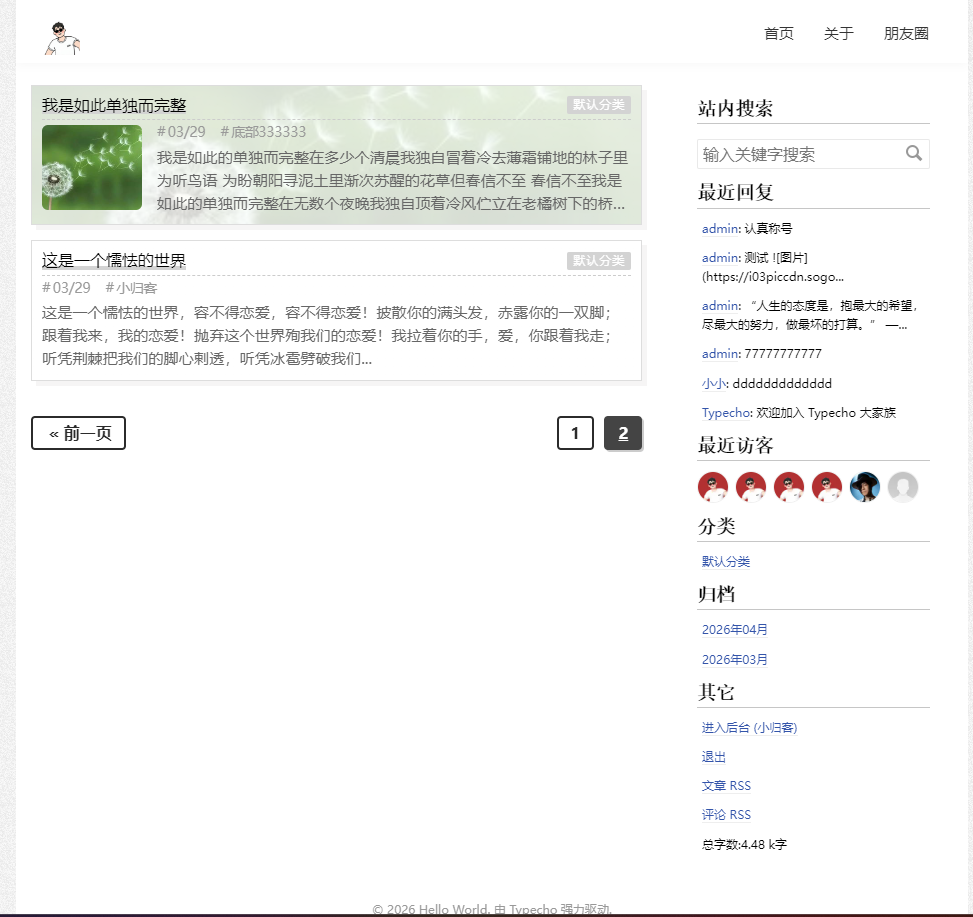973x917 pixels.
Task: Jump to page 1
Action: point(575,433)
